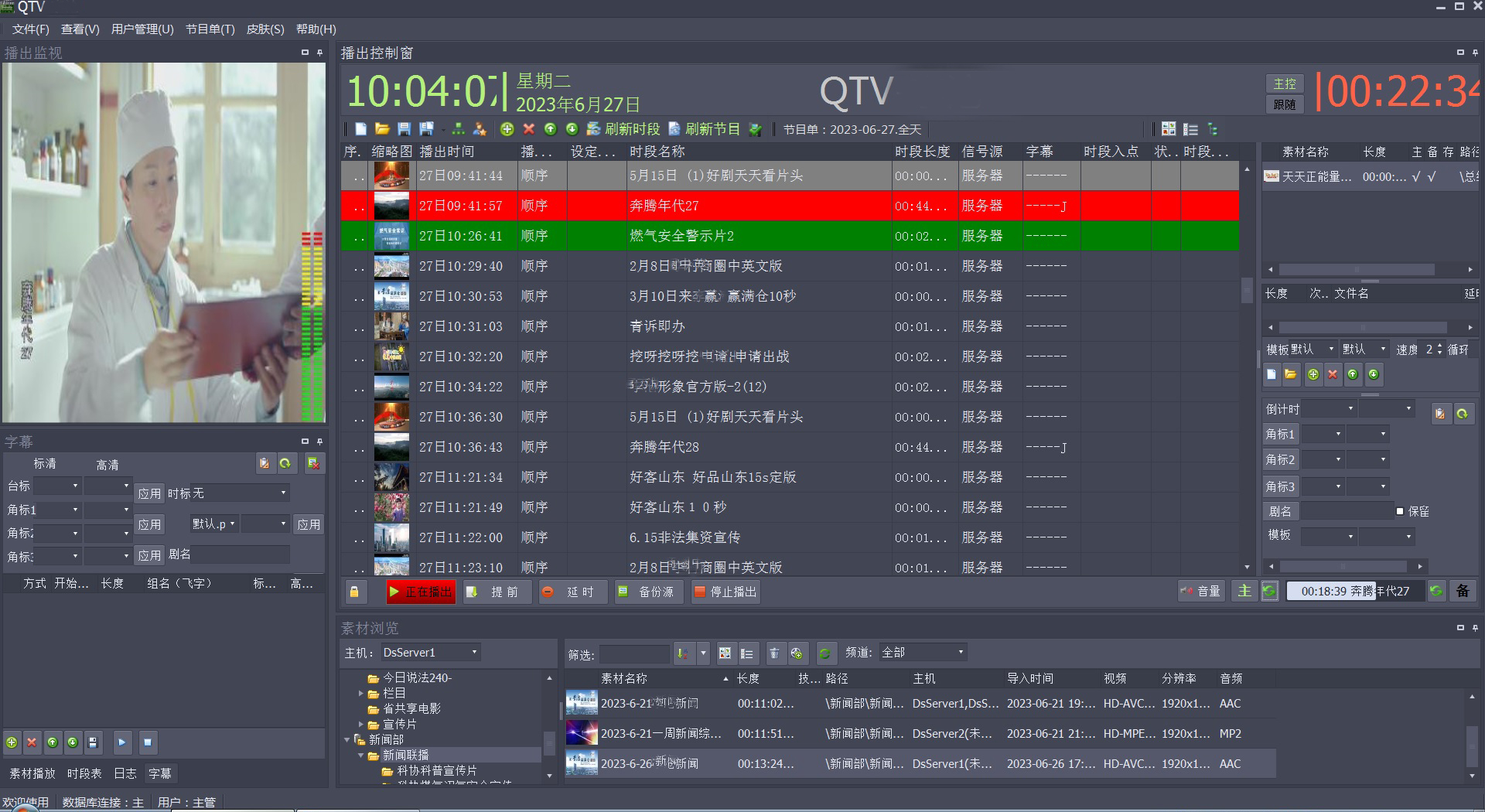Open playlist folder icon in playout toolbar

click(x=382, y=129)
